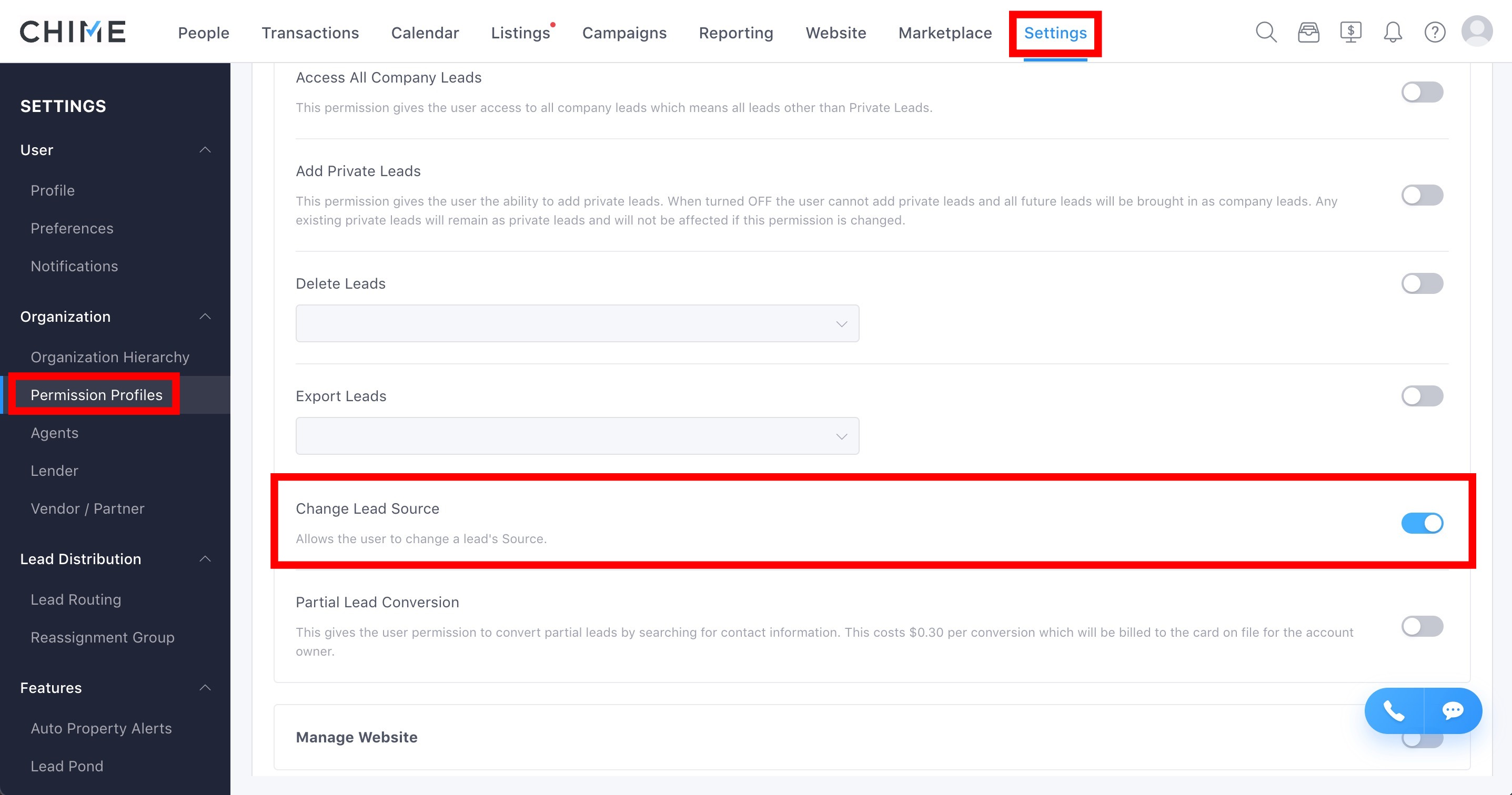
Task: Open Lead Routing settings
Action: (x=76, y=599)
